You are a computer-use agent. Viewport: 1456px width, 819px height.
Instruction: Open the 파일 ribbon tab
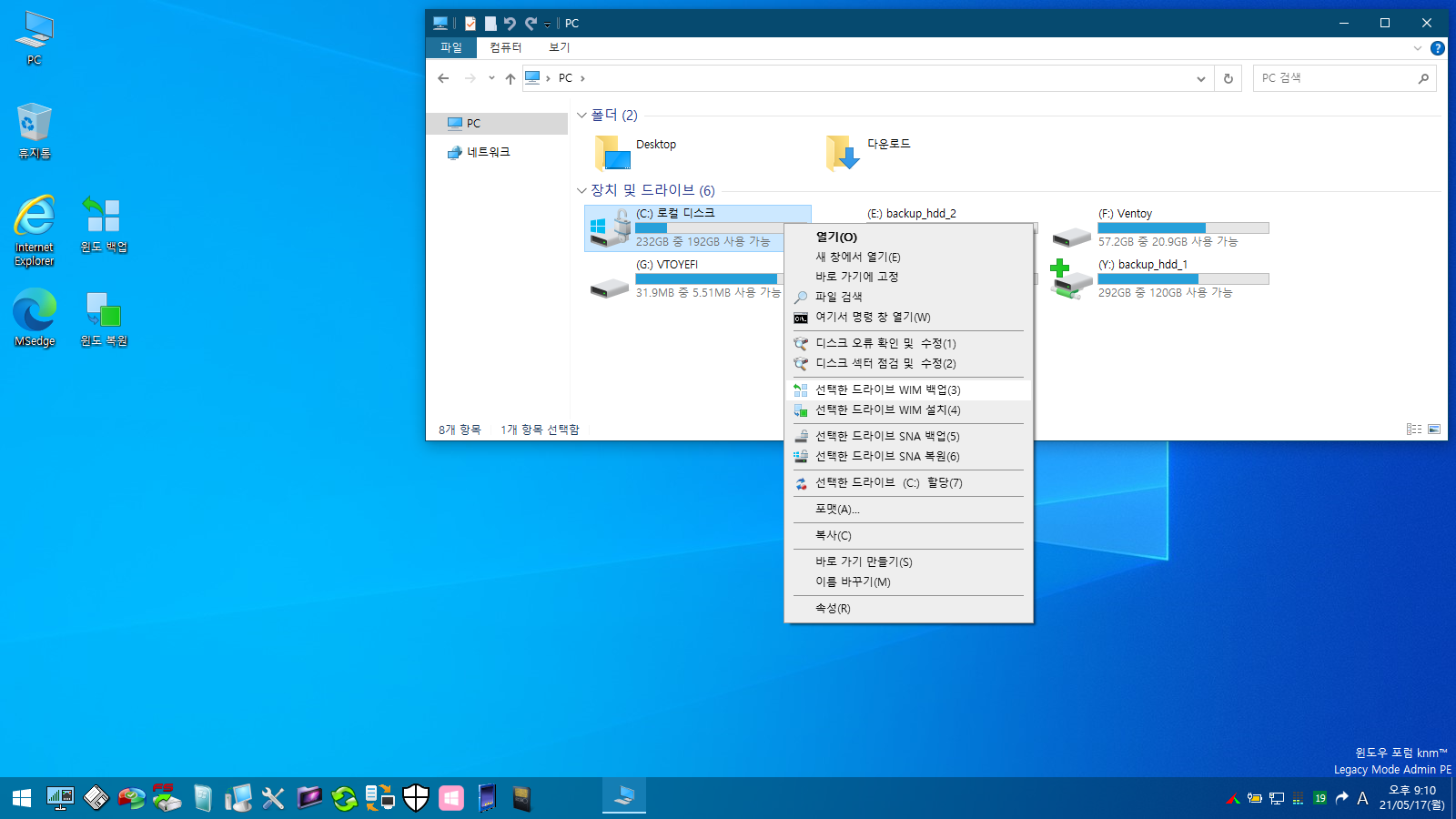[451, 47]
